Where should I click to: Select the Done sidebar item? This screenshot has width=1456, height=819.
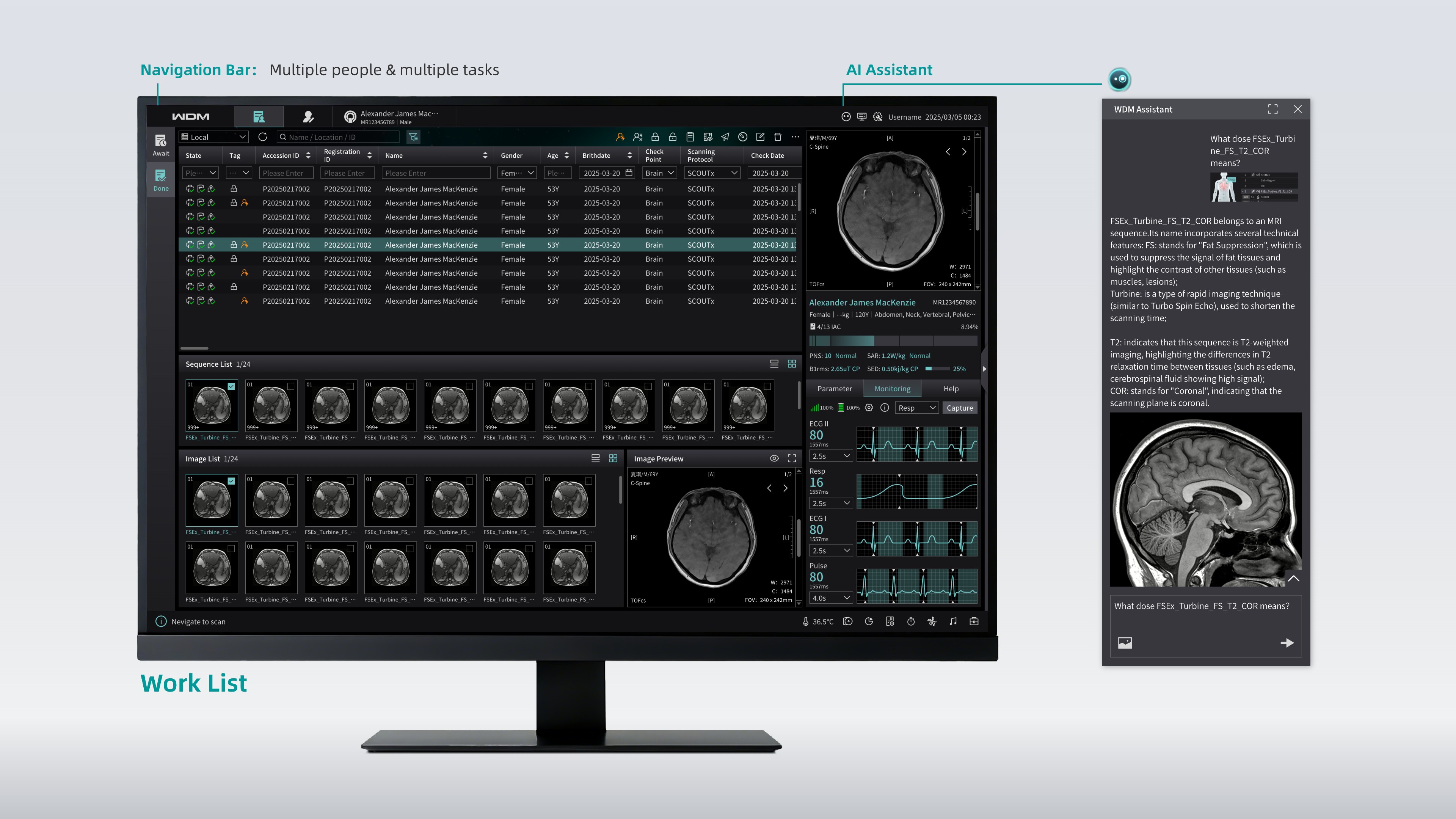(160, 180)
